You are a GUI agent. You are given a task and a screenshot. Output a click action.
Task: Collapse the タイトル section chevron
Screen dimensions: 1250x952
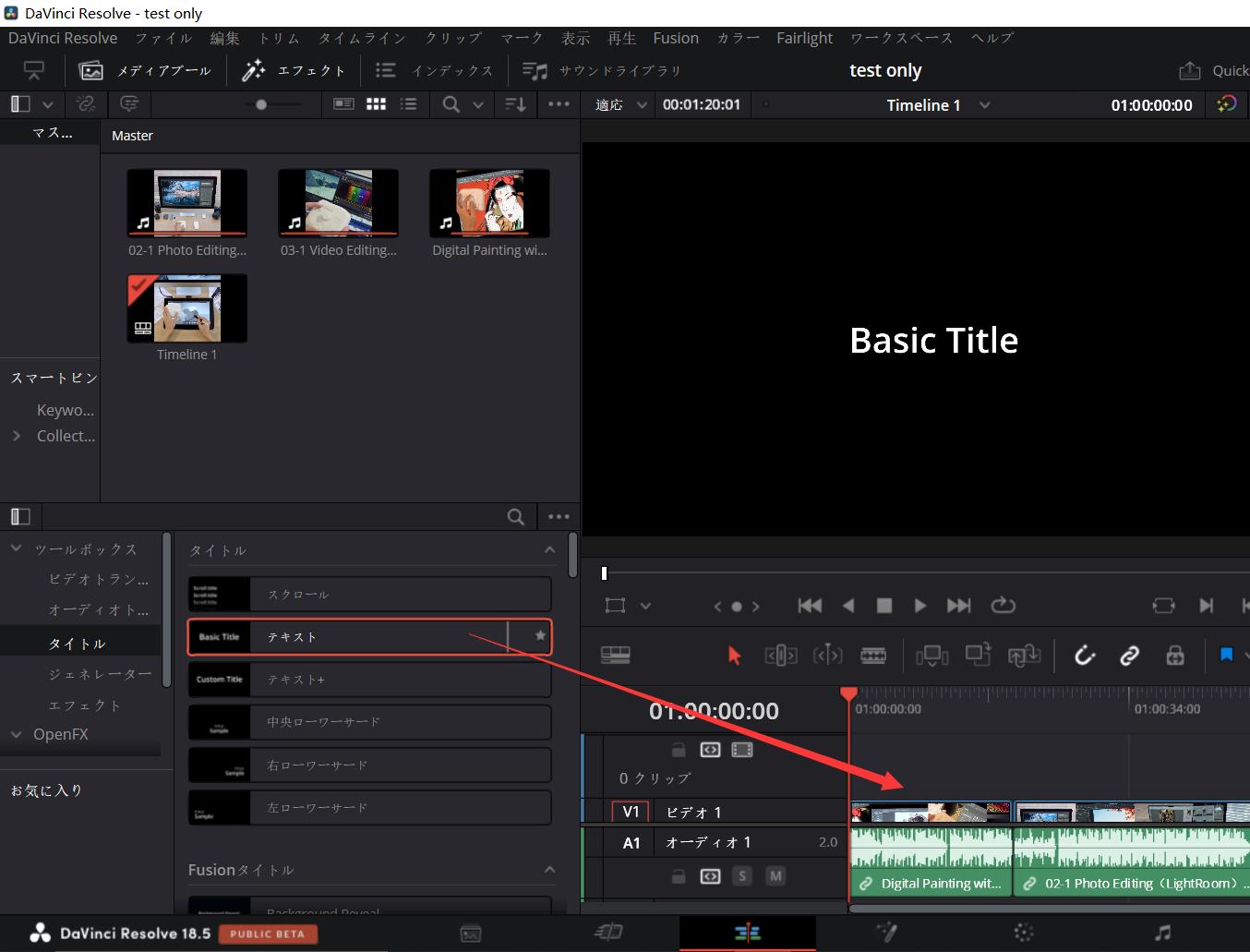click(549, 549)
